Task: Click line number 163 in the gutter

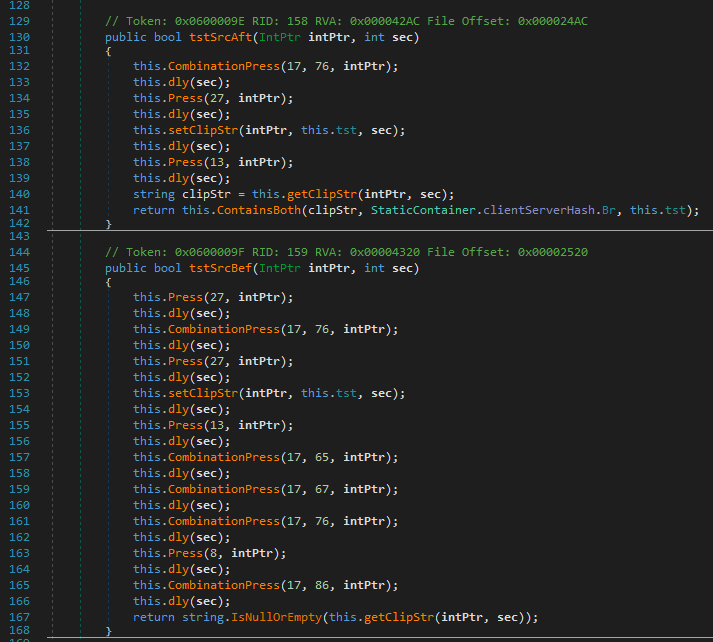Action: (x=20, y=553)
